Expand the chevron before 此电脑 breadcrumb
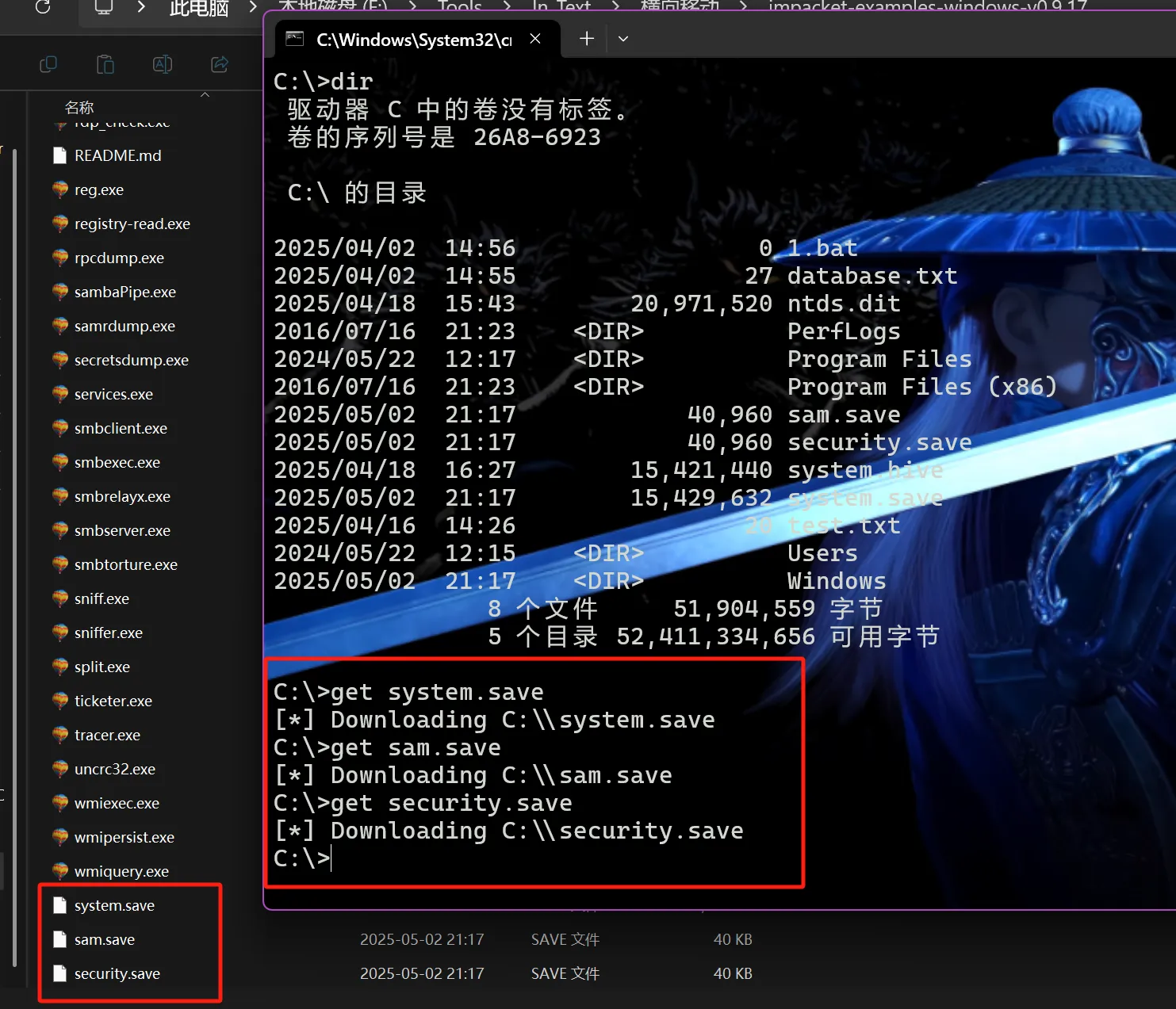This screenshot has width=1176, height=1009. 141,7
